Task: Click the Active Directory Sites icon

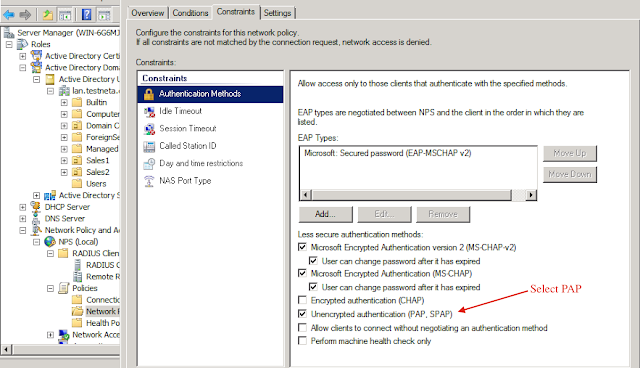Action: click(x=50, y=195)
